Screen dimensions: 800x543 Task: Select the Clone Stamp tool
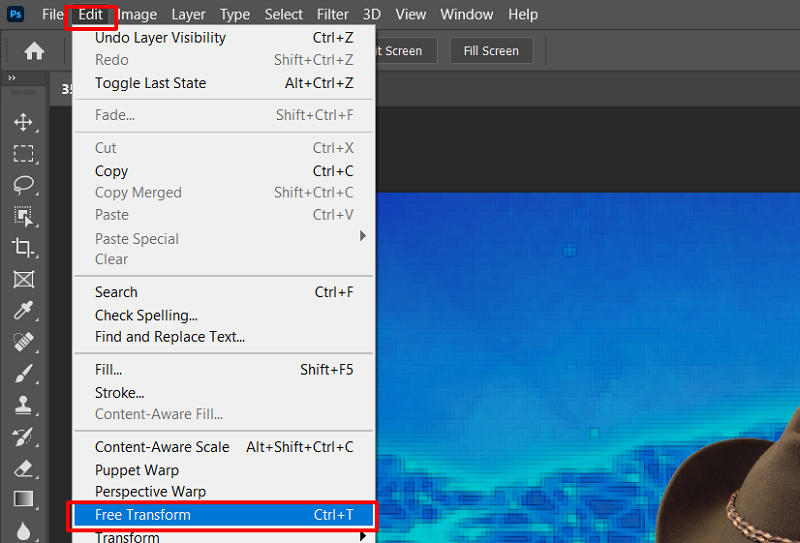point(23,405)
